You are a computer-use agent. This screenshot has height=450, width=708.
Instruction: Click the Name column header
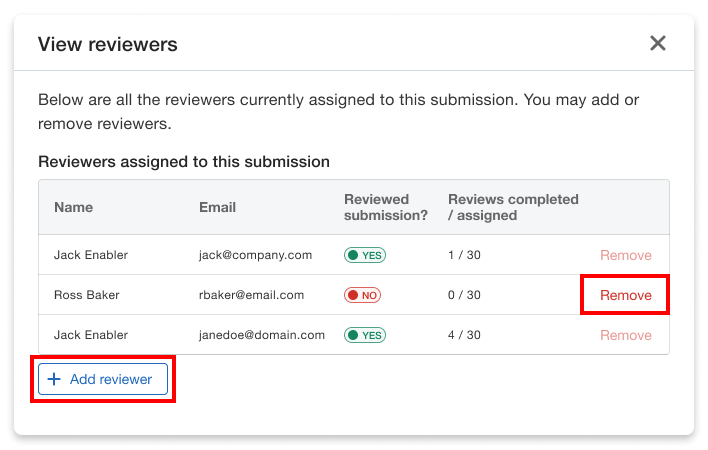pyautogui.click(x=73, y=207)
